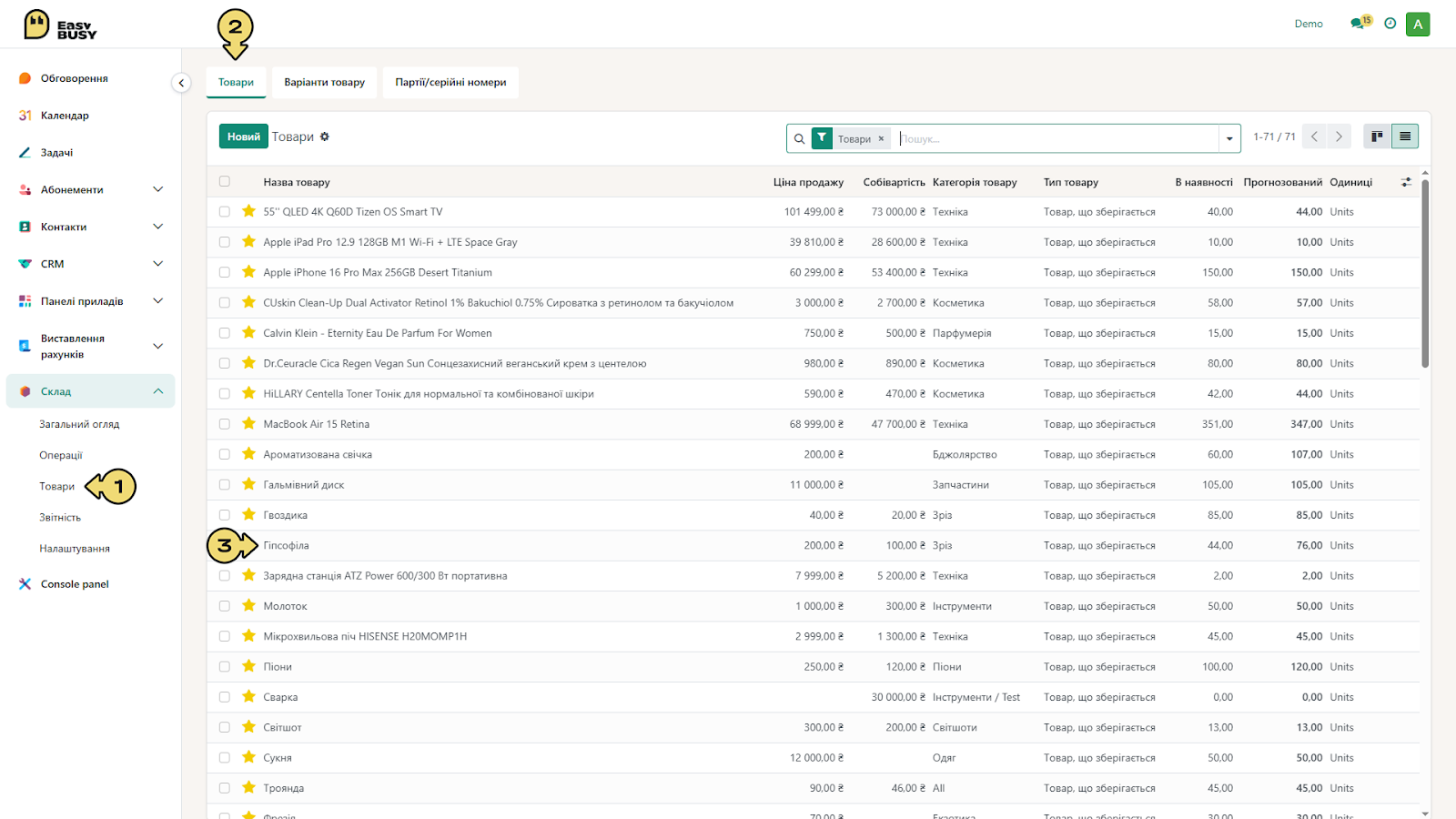Screen dimensions: 1456x819
Task: Open Товари submenu item under Склад
Action: click(x=57, y=486)
